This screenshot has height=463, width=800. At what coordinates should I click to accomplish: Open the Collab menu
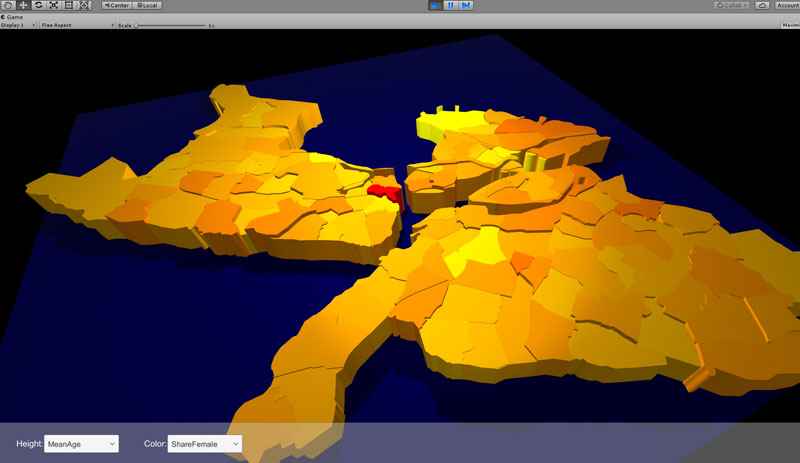point(731,5)
